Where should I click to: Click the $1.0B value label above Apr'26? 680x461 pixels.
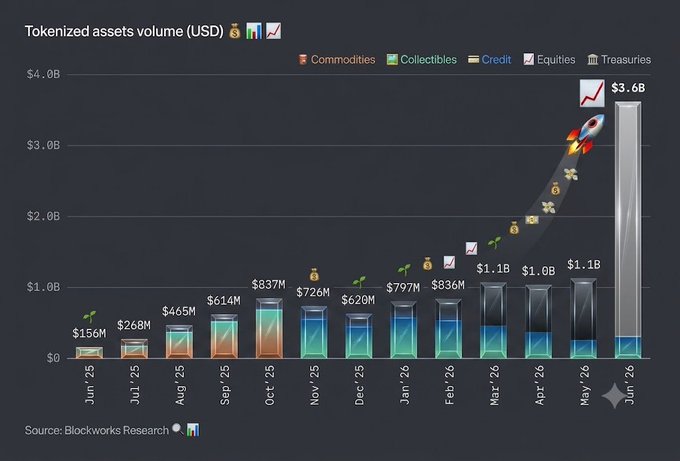point(539,271)
